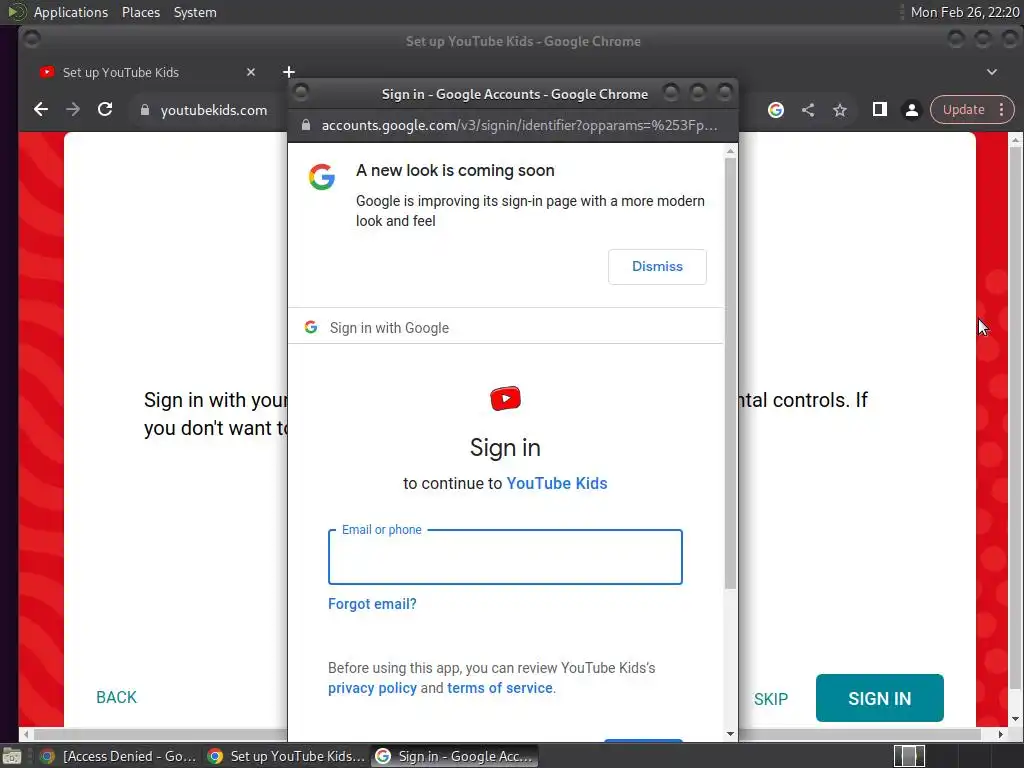Click the YouTube Kids logo in sign-in popup
The height and width of the screenshot is (768, 1024).
coord(505,398)
